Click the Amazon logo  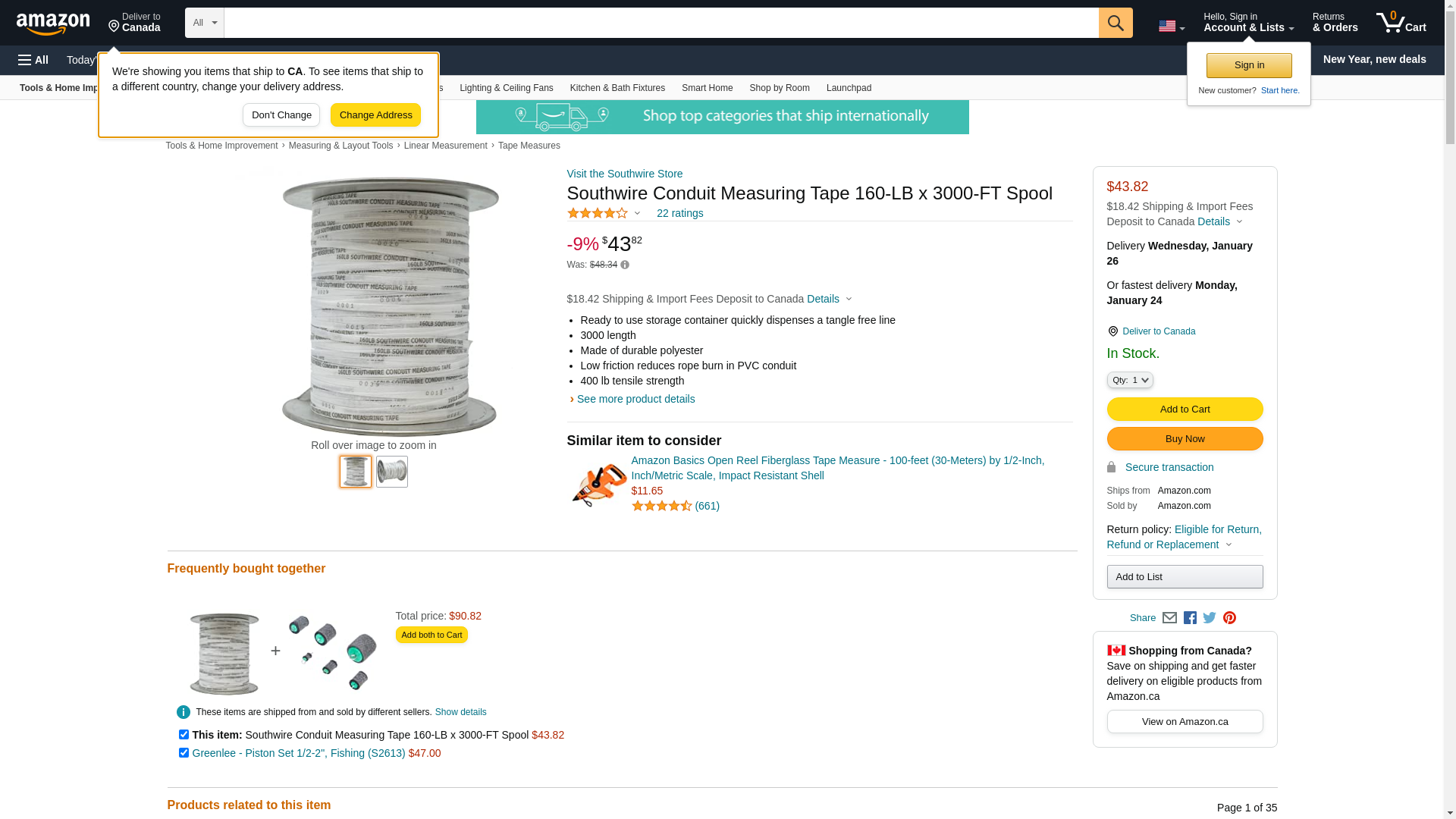(x=53, y=24)
